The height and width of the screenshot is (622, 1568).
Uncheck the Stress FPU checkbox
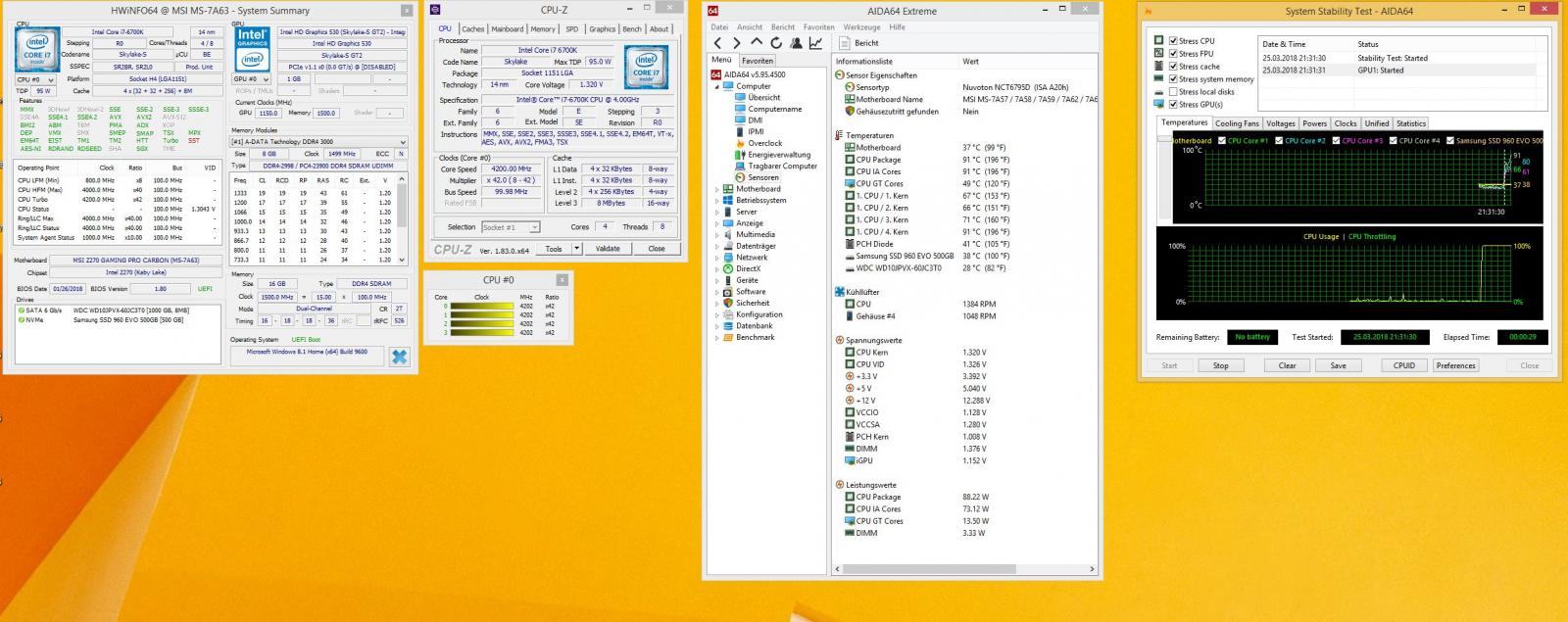(1173, 54)
